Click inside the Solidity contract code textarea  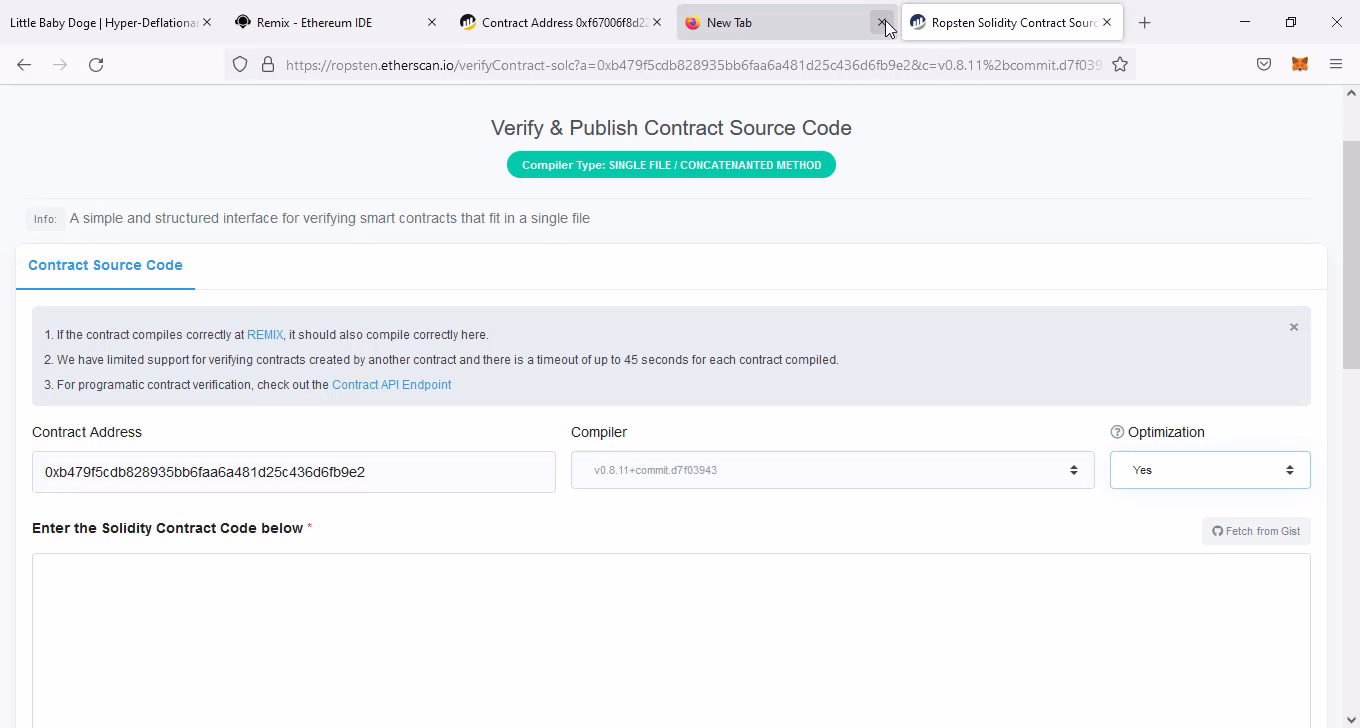click(670, 640)
